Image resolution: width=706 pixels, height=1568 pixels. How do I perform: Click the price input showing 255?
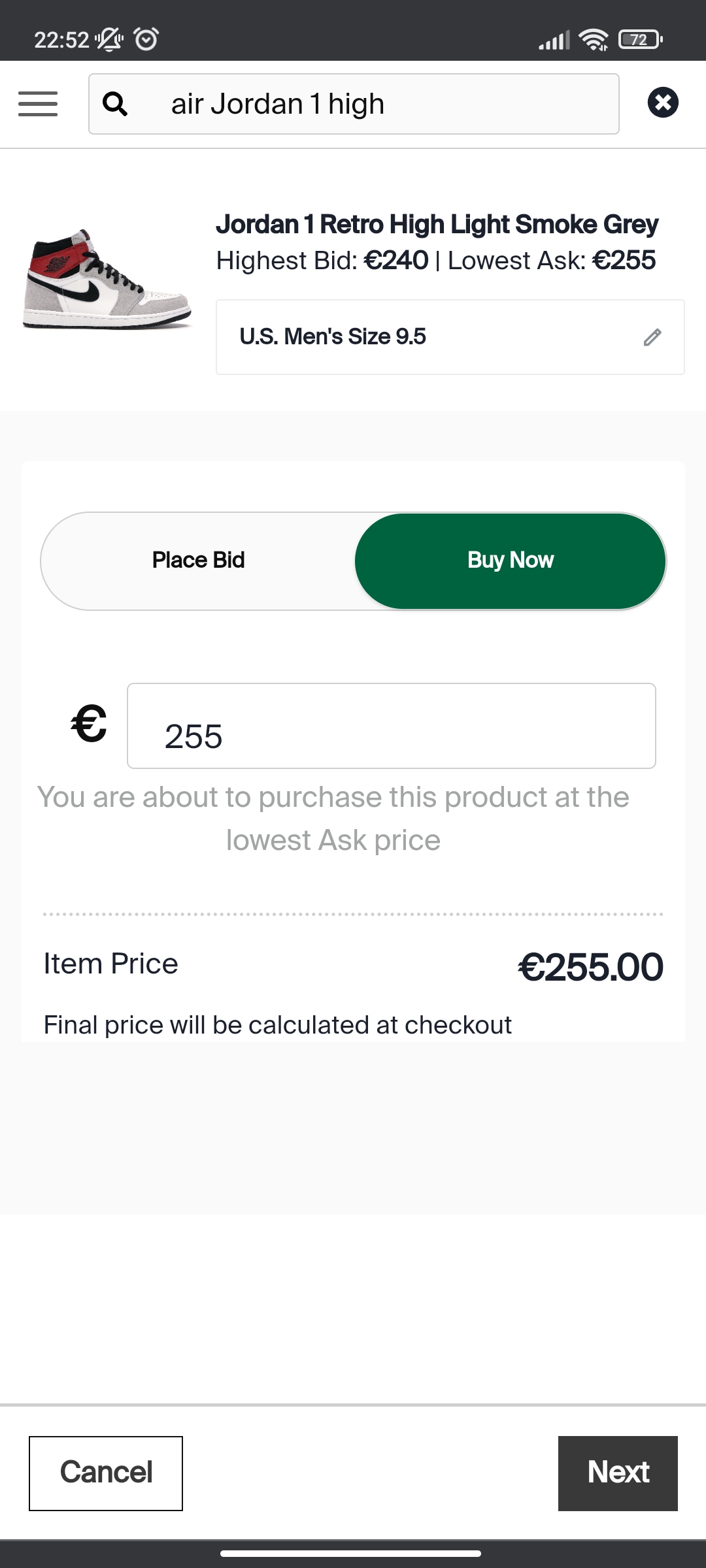392,726
